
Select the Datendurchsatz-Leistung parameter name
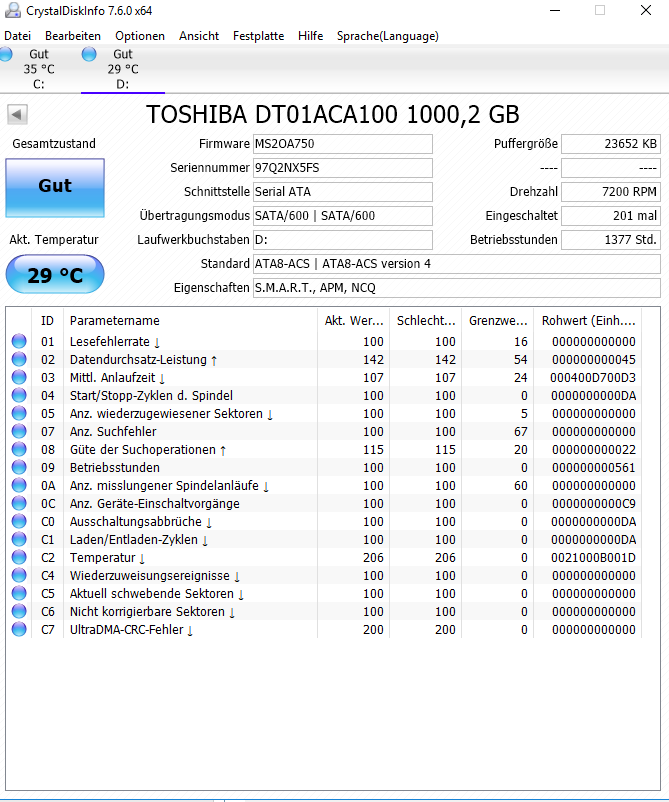click(138, 359)
